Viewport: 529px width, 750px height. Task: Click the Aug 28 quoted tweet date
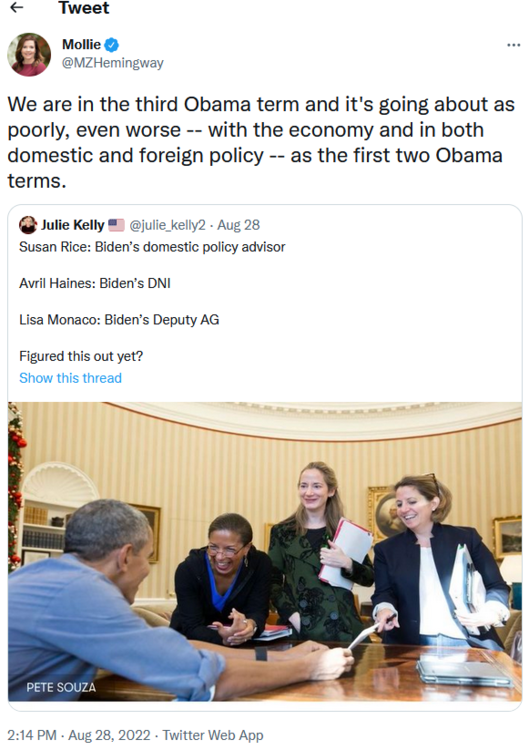click(239, 225)
